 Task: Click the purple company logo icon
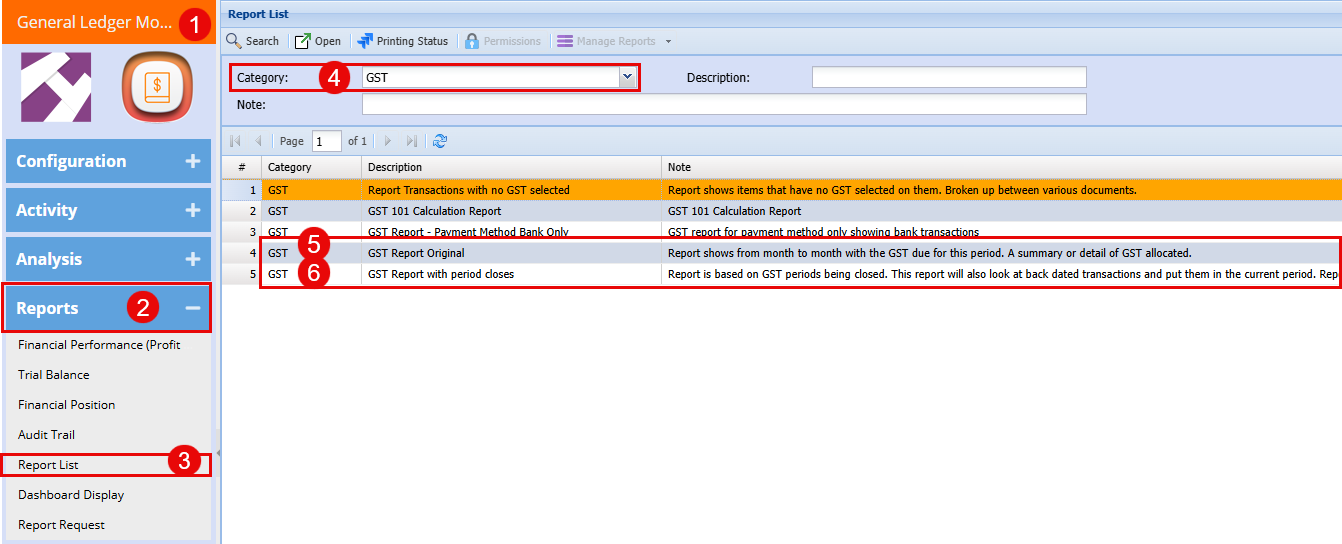[x=56, y=87]
